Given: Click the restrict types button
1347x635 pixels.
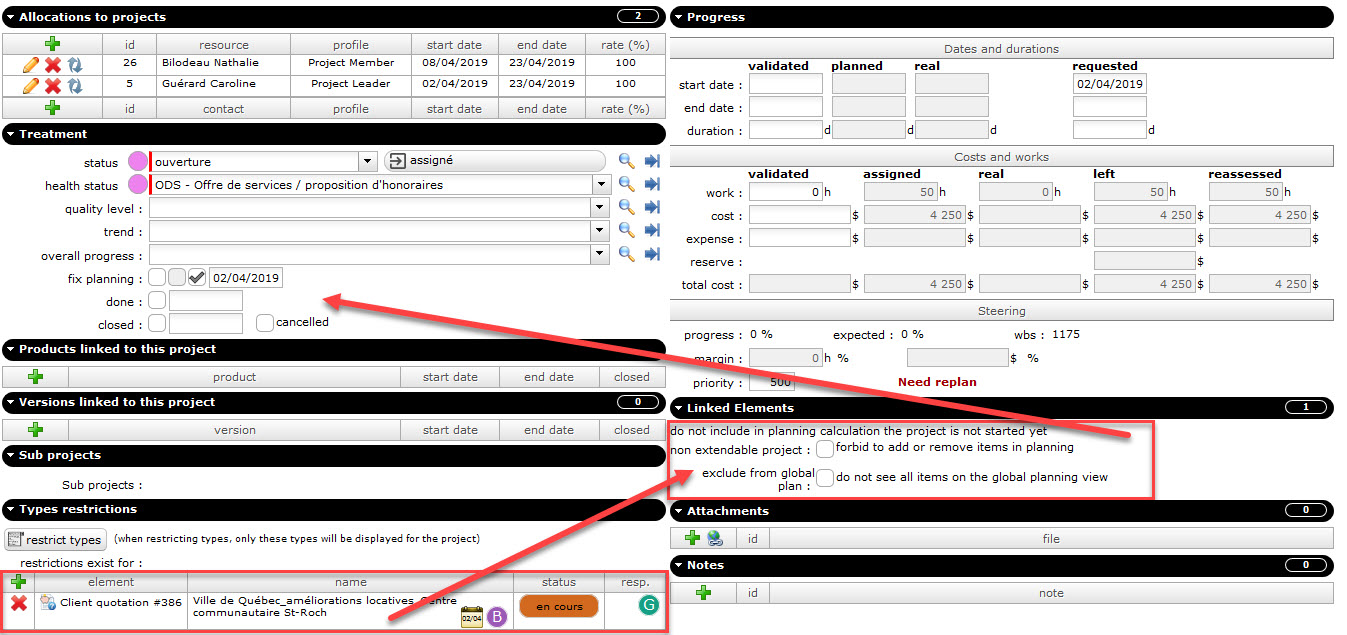Looking at the screenshot, I should tap(55, 540).
